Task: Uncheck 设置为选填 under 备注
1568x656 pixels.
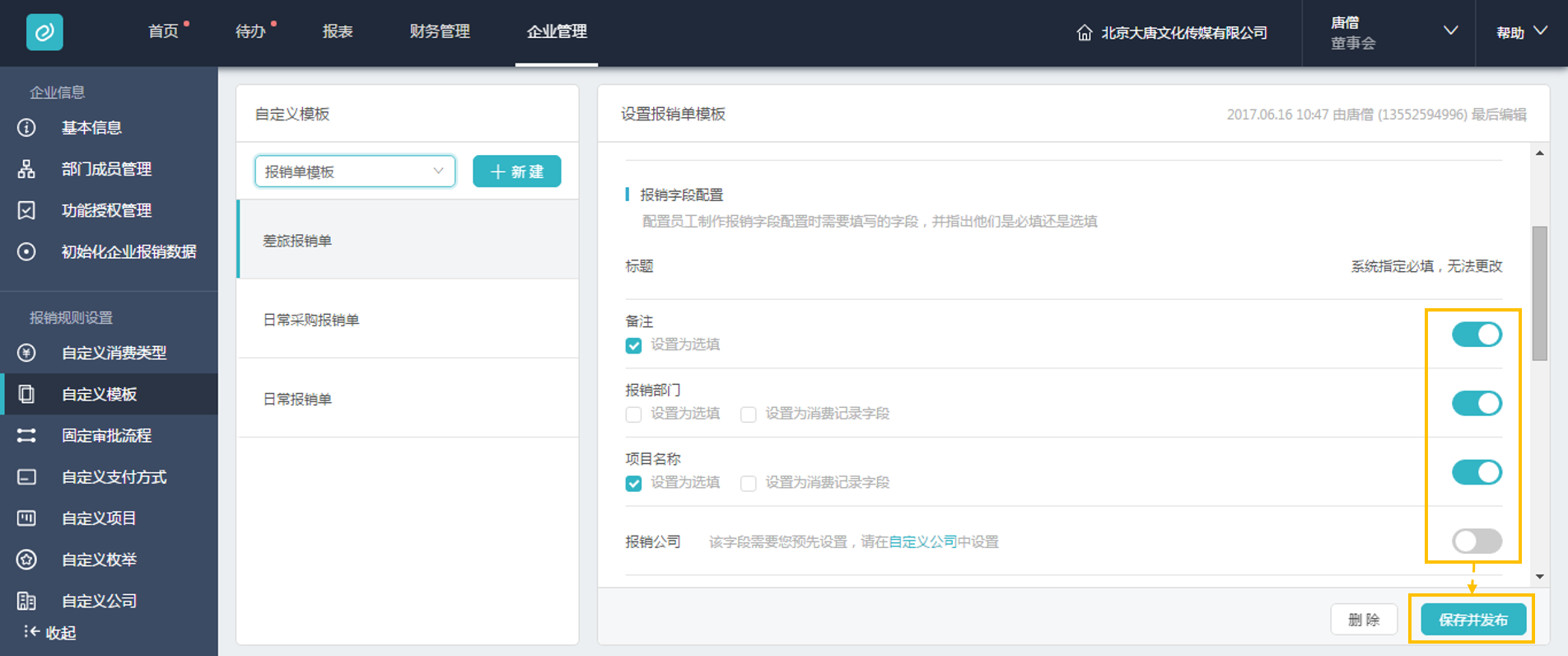Action: (x=633, y=345)
